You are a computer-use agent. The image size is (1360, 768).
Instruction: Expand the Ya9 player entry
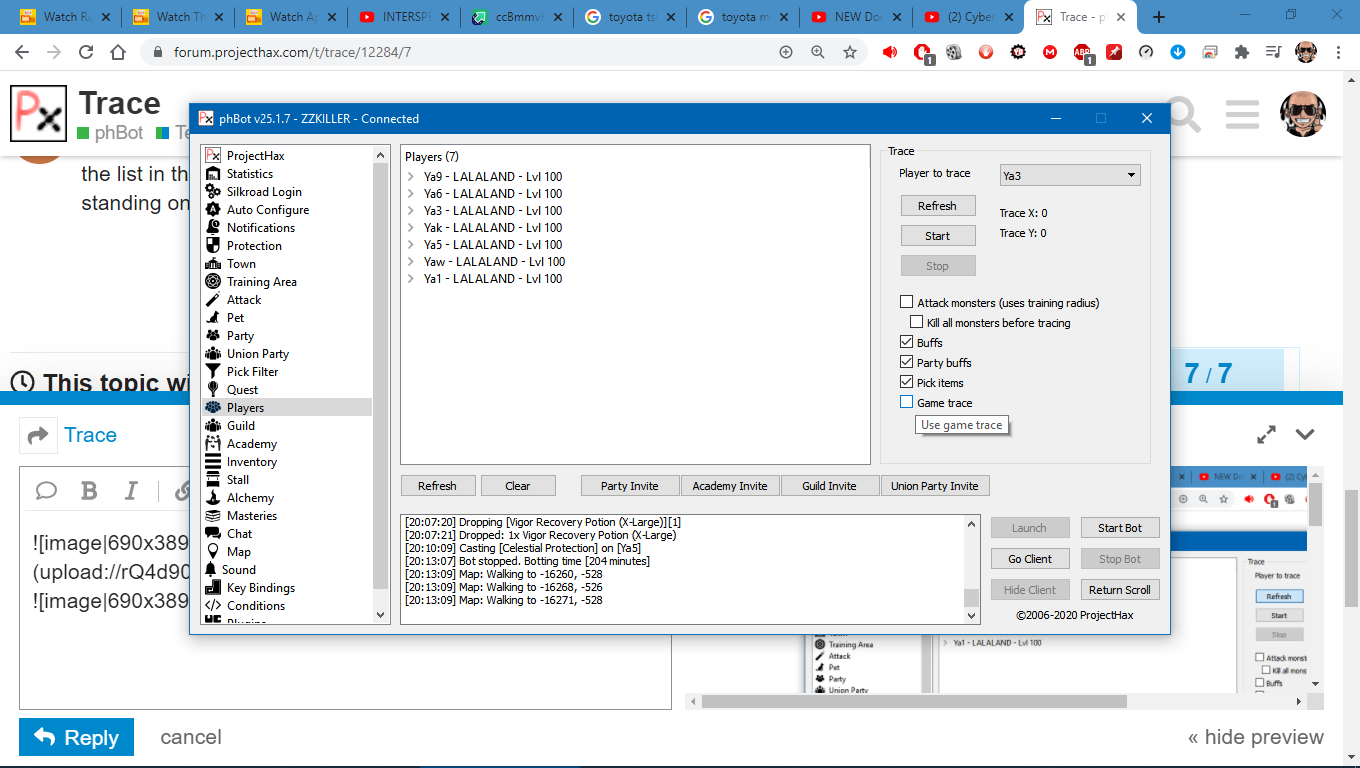point(411,177)
